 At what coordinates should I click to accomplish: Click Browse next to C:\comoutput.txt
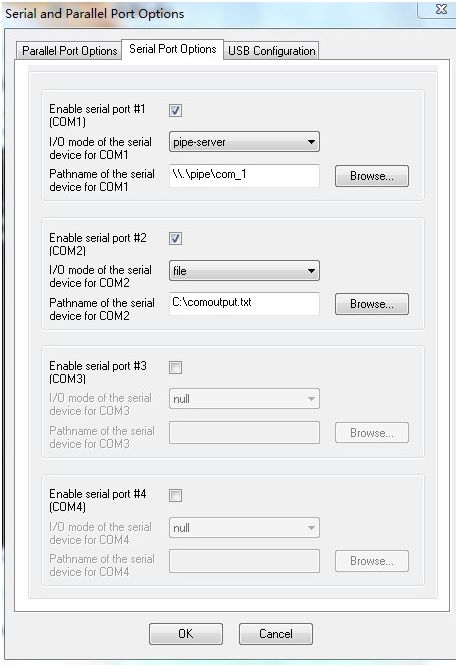click(372, 304)
